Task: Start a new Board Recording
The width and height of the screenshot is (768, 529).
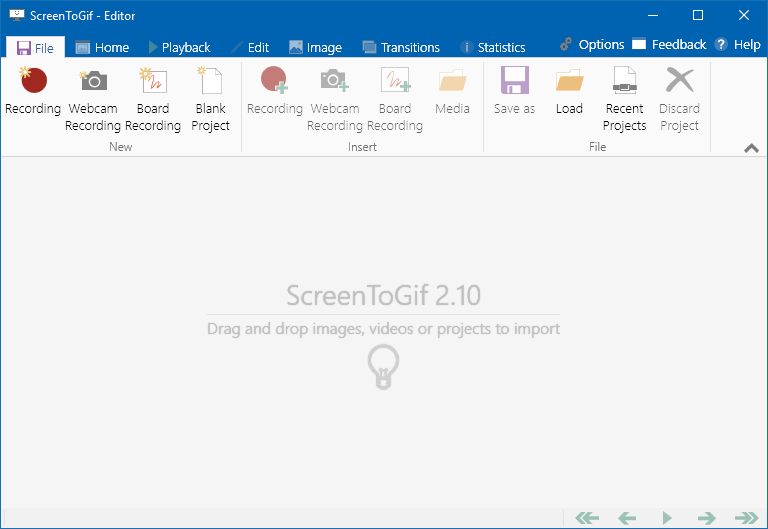Action: tap(153, 99)
